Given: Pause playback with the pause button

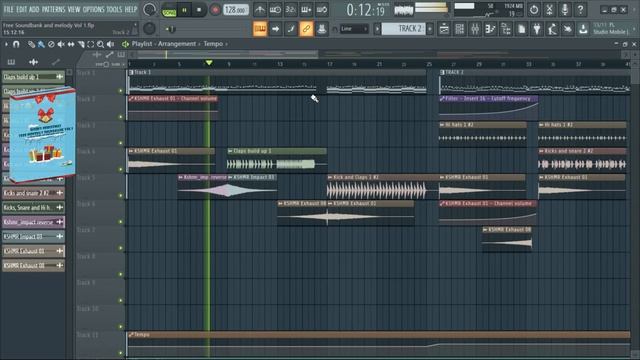Looking at the screenshot, I should click(184, 10).
